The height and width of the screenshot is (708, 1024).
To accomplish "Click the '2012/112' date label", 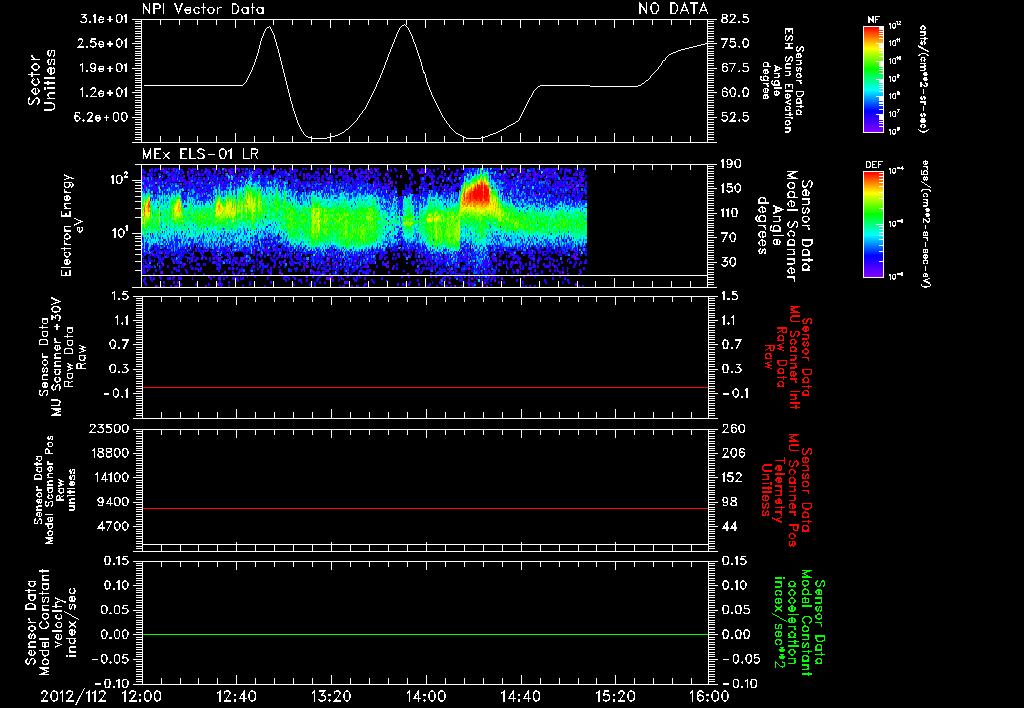I will (73, 697).
